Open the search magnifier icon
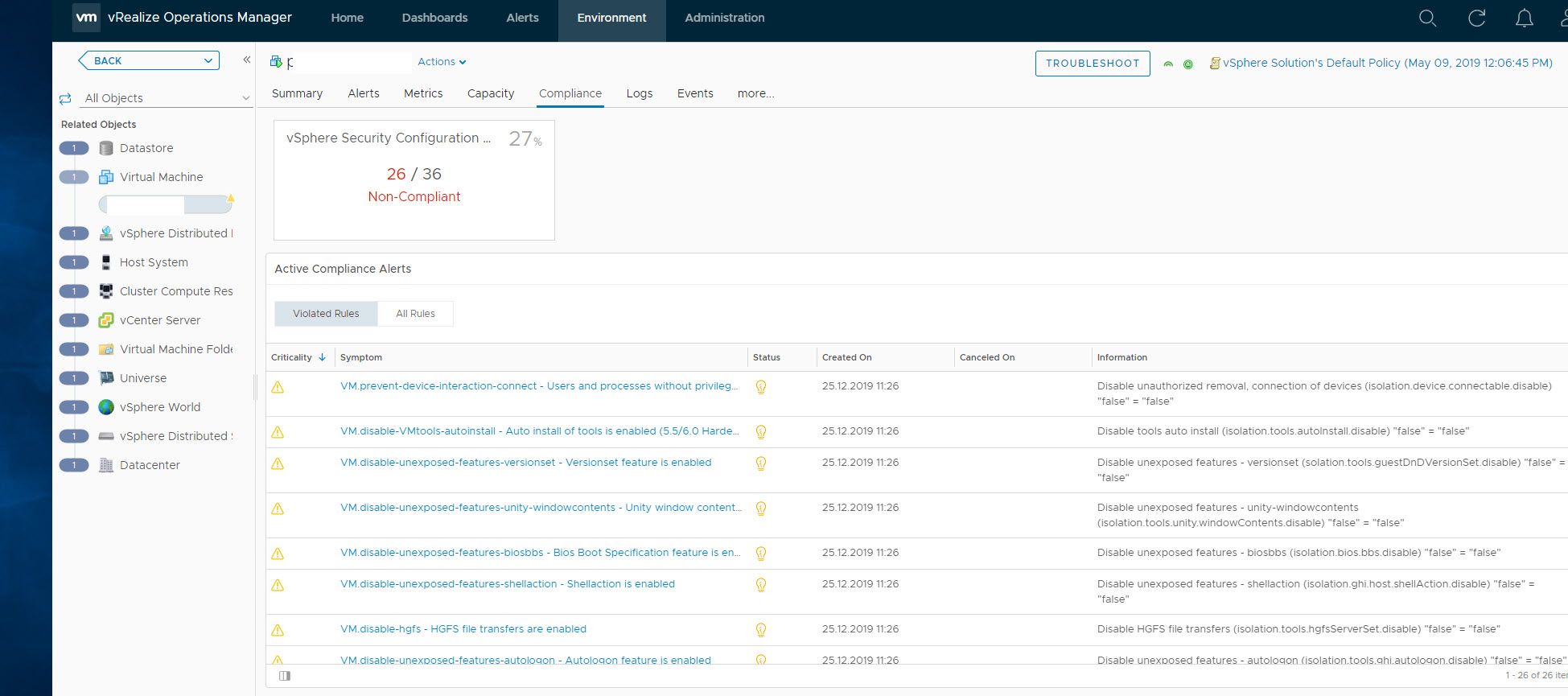Viewport: 1568px width, 696px height. pos(1427,19)
